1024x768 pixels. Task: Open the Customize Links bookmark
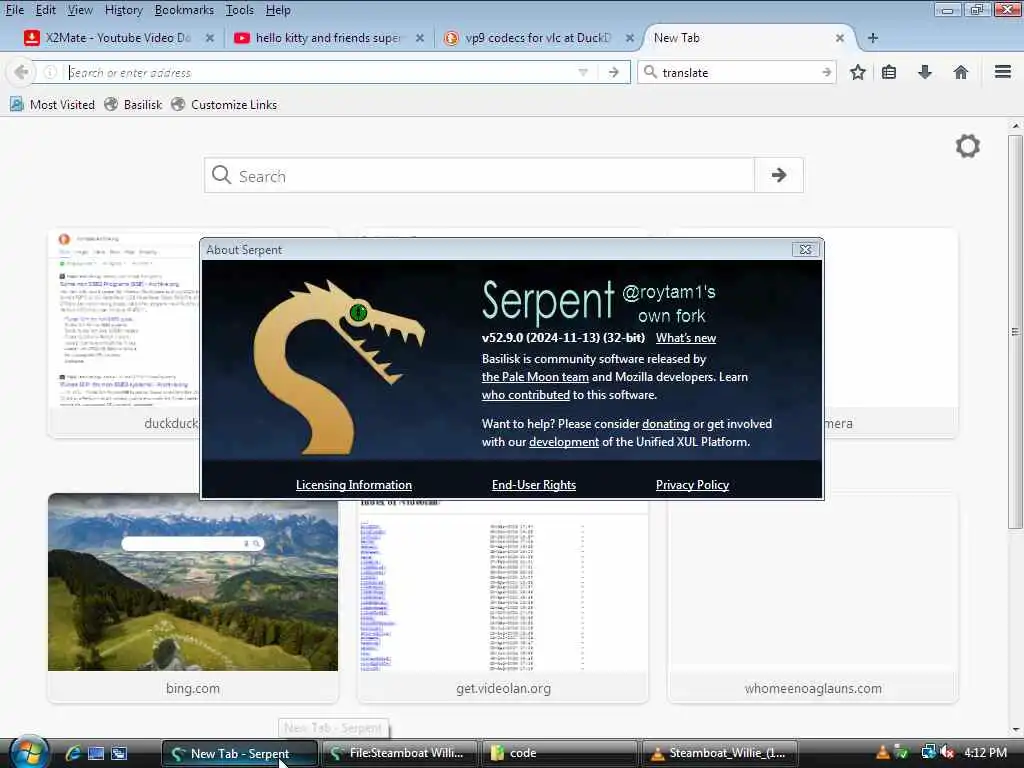[x=224, y=104]
